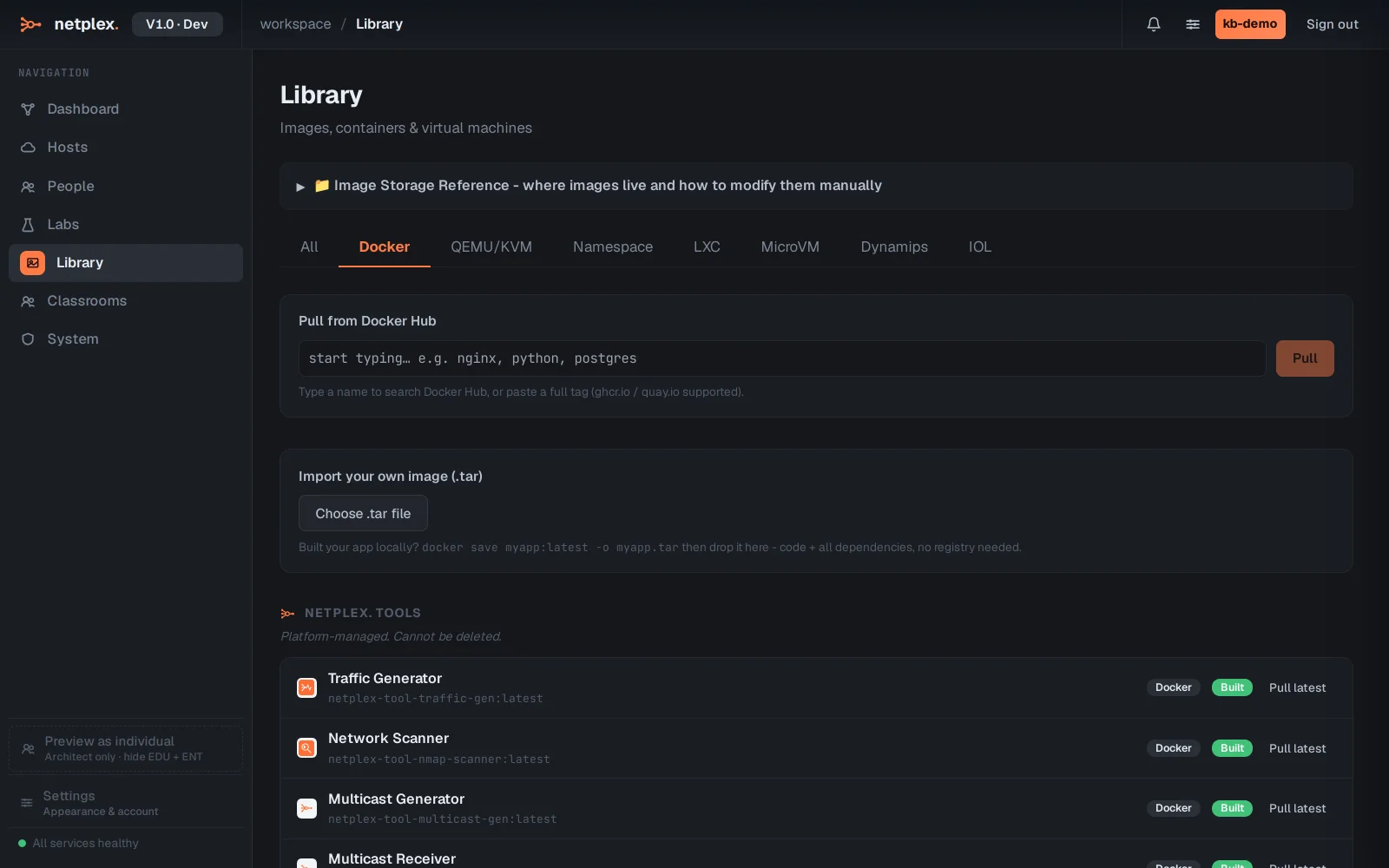Open People in the navigation

point(126,187)
